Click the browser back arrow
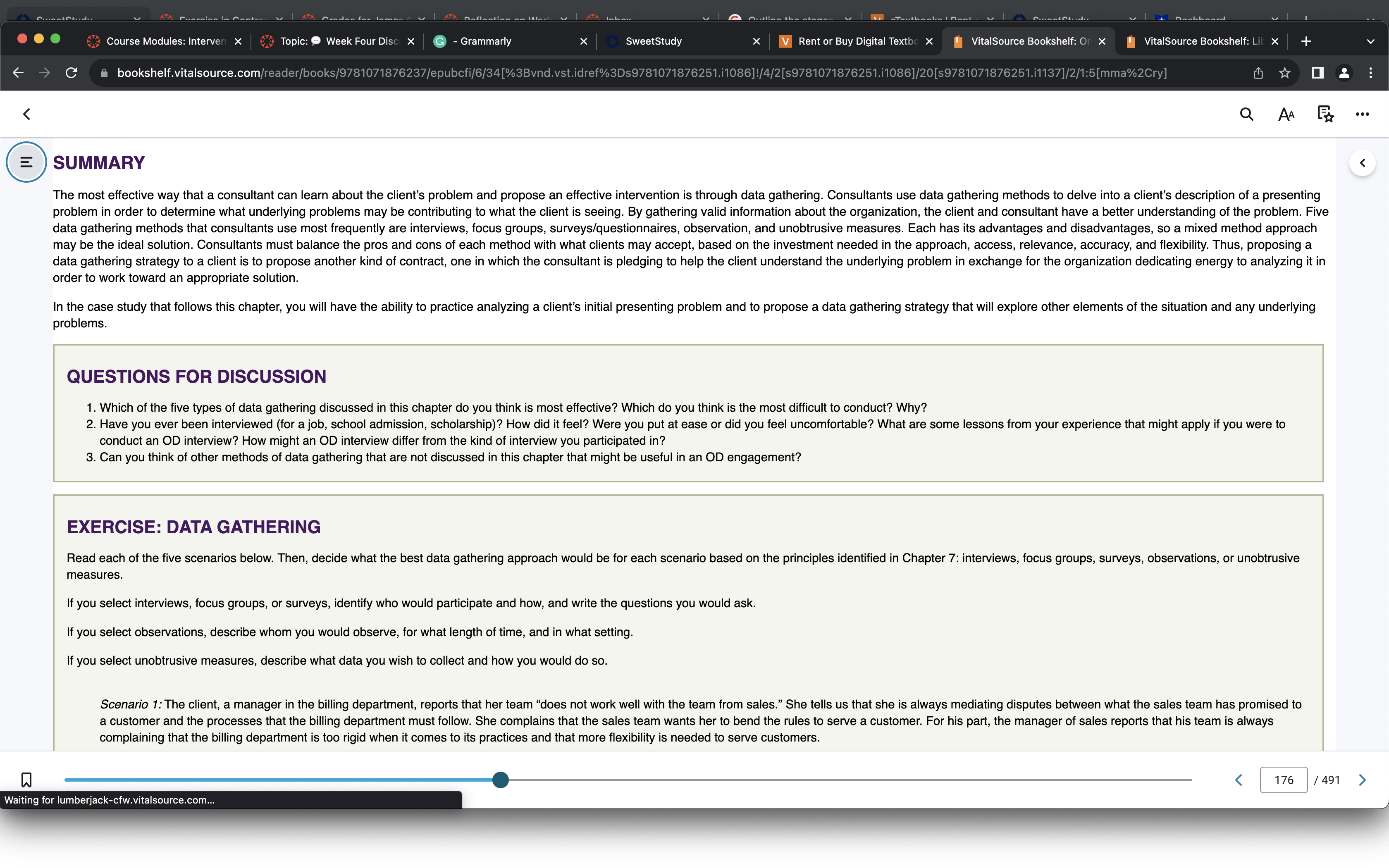Screen dimensions: 1389x868 coord(18,73)
